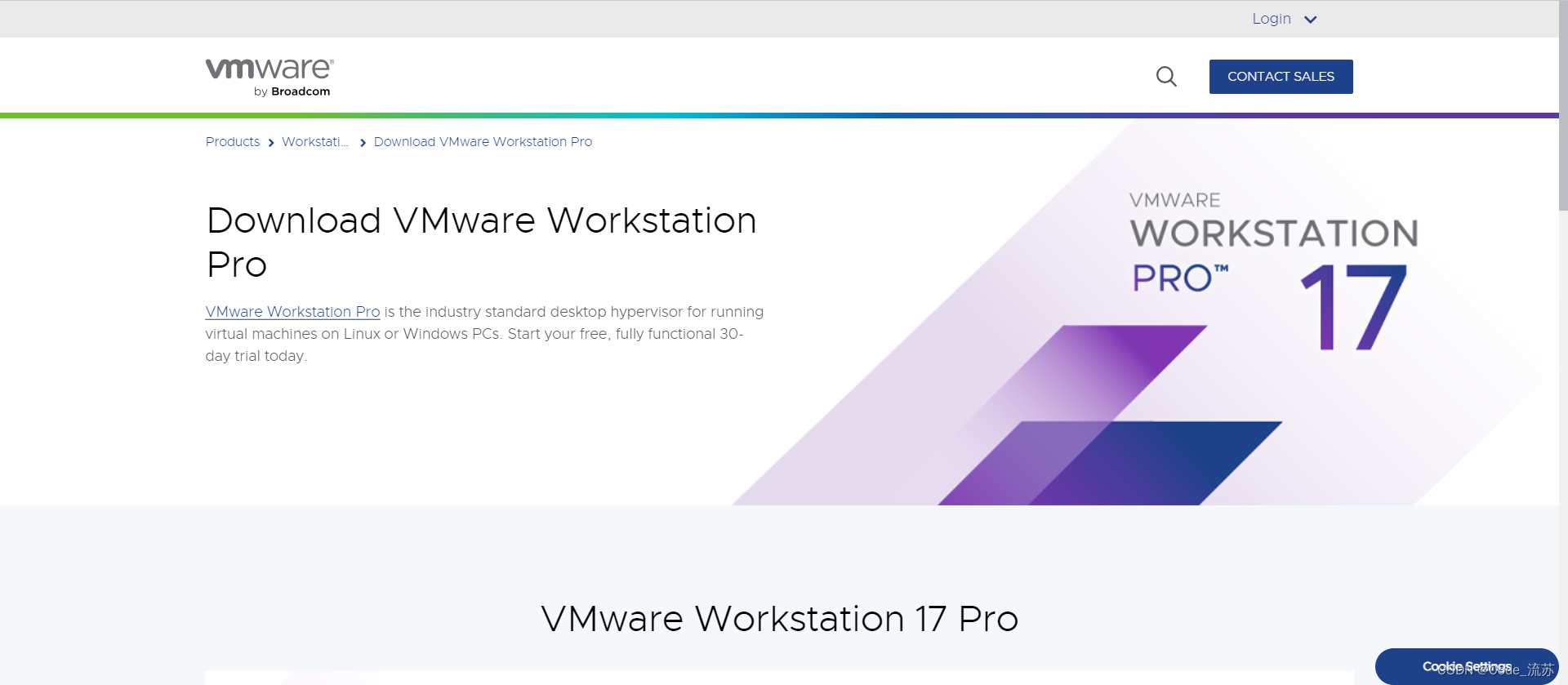Click the Login link

pos(1272,19)
